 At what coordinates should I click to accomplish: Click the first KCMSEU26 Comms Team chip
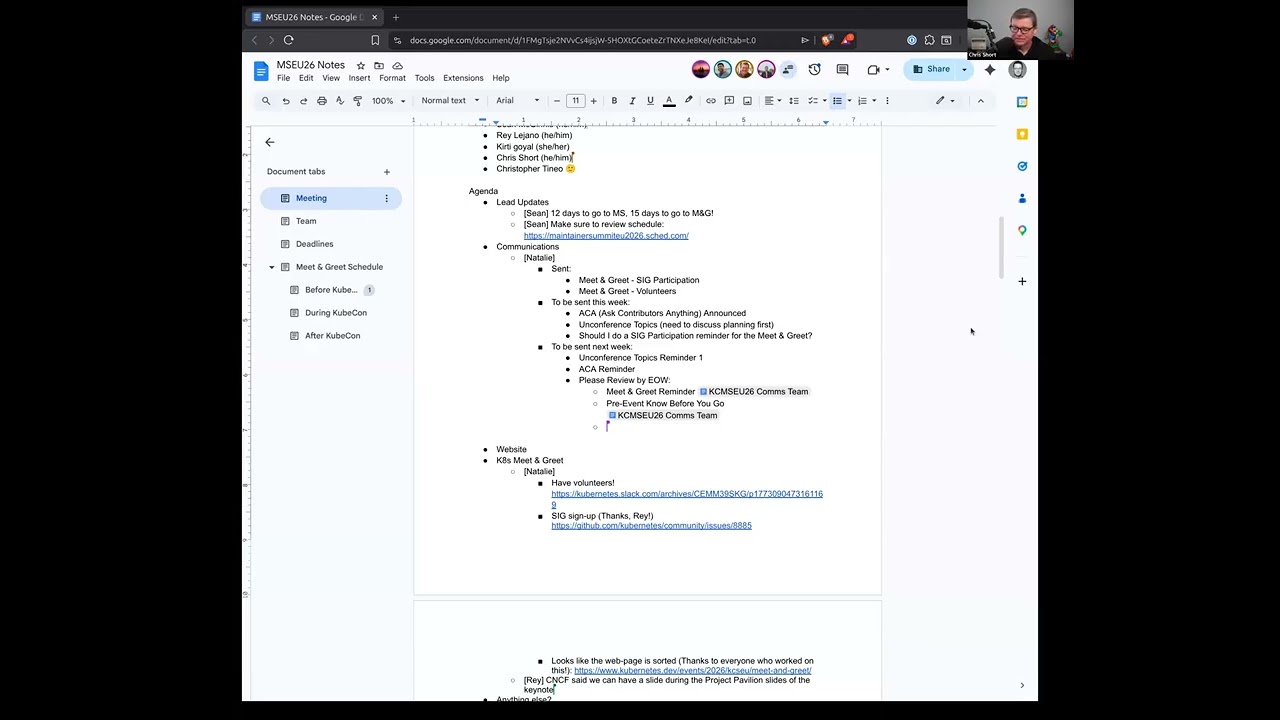(x=754, y=392)
